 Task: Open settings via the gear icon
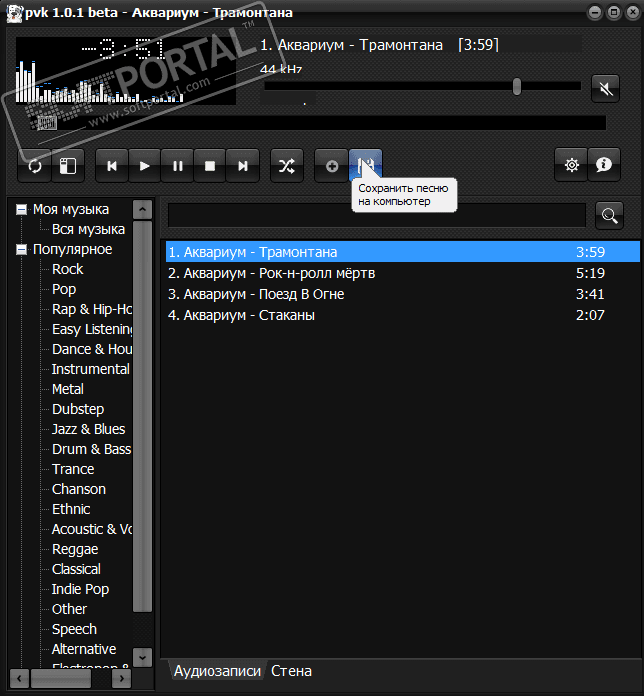pos(571,165)
